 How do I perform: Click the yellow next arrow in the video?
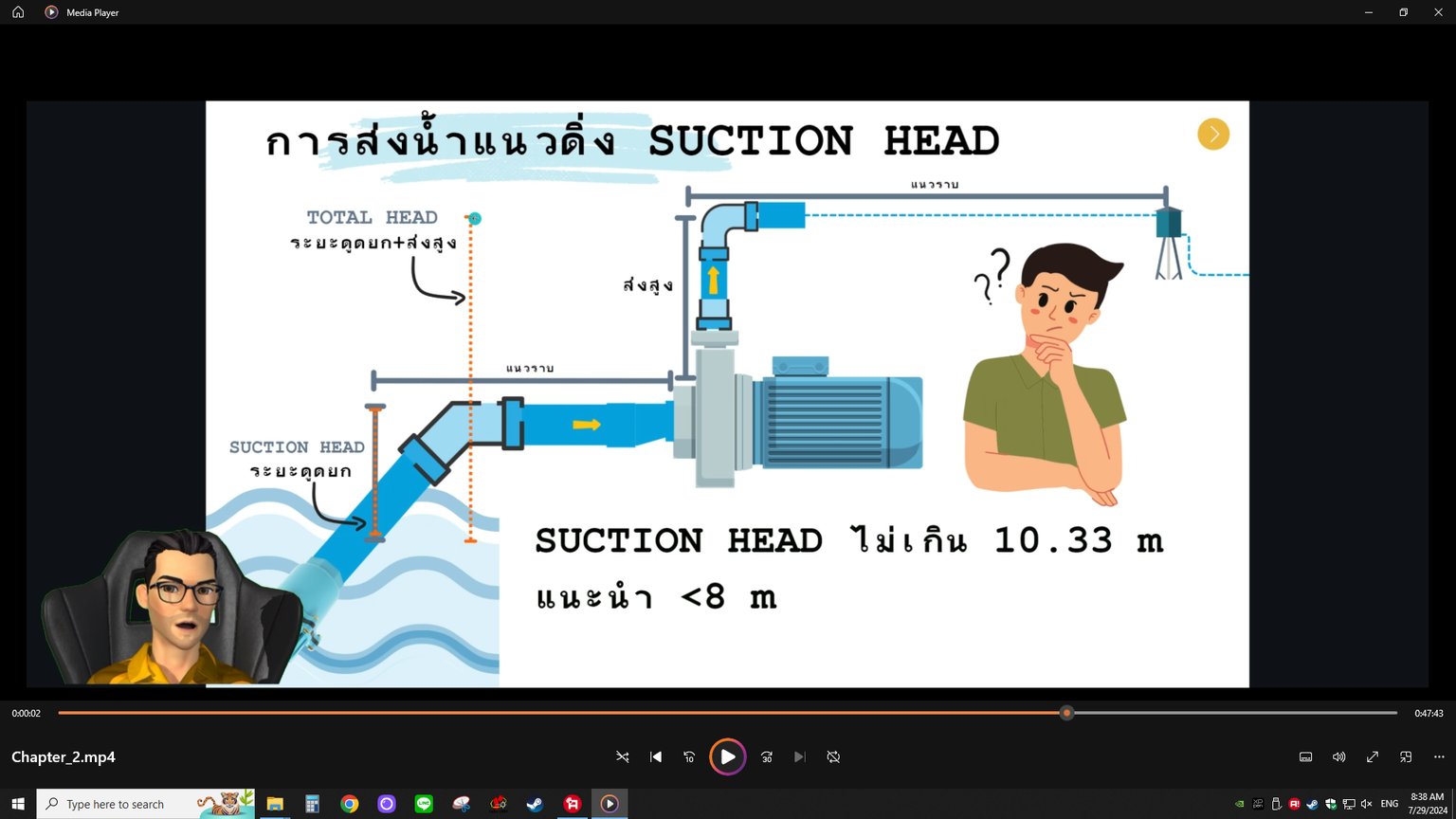(1213, 135)
